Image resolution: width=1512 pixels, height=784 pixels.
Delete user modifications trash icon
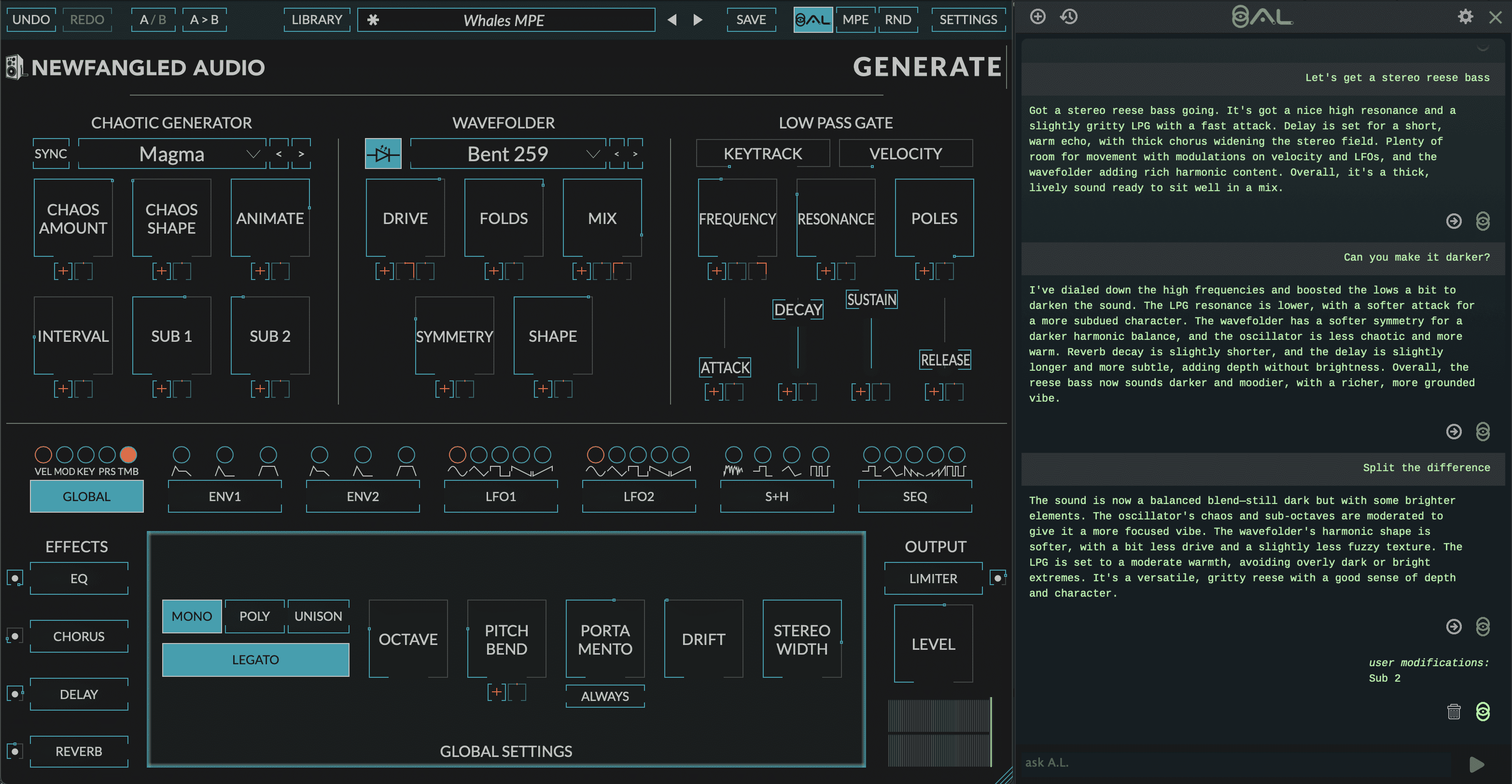point(1453,711)
